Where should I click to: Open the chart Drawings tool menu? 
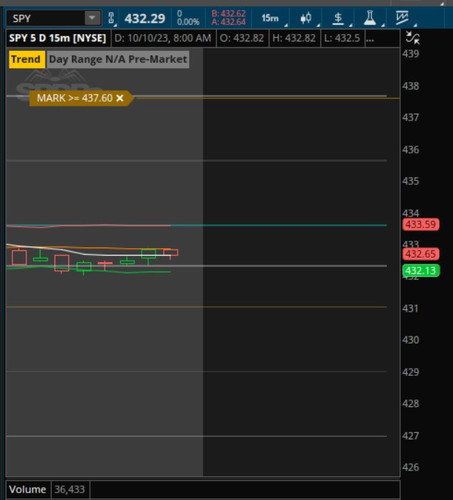(x=402, y=18)
